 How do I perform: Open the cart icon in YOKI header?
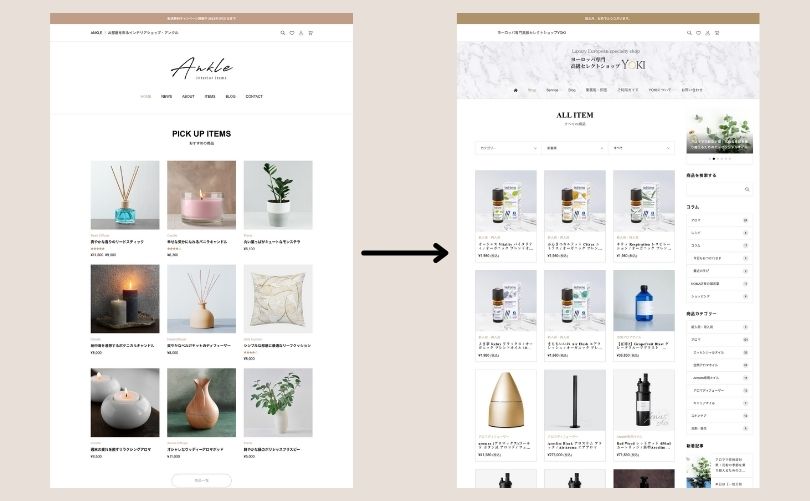[x=717, y=33]
